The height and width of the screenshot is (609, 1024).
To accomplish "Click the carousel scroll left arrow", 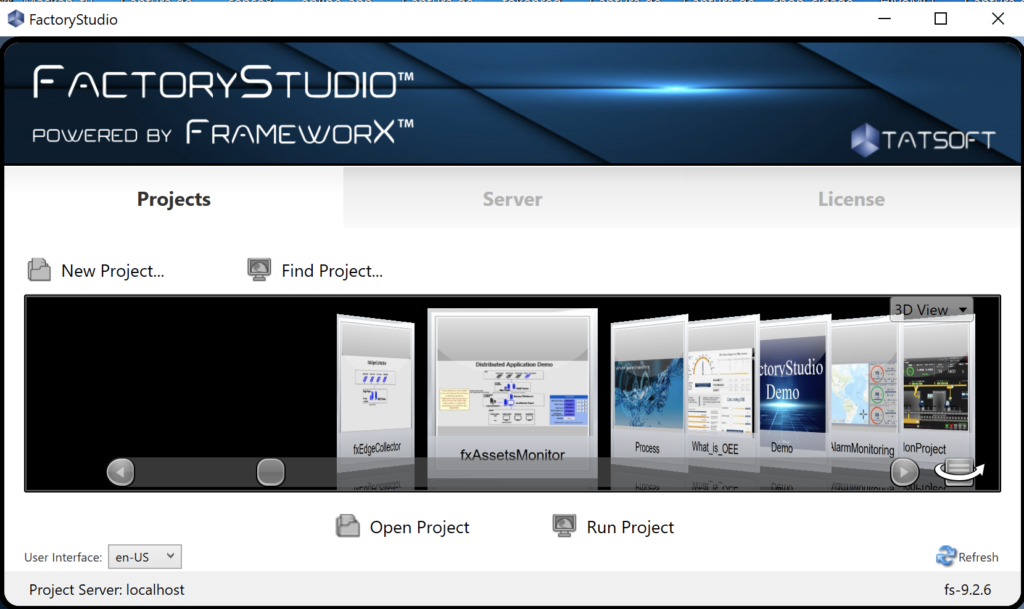I will 121,472.
